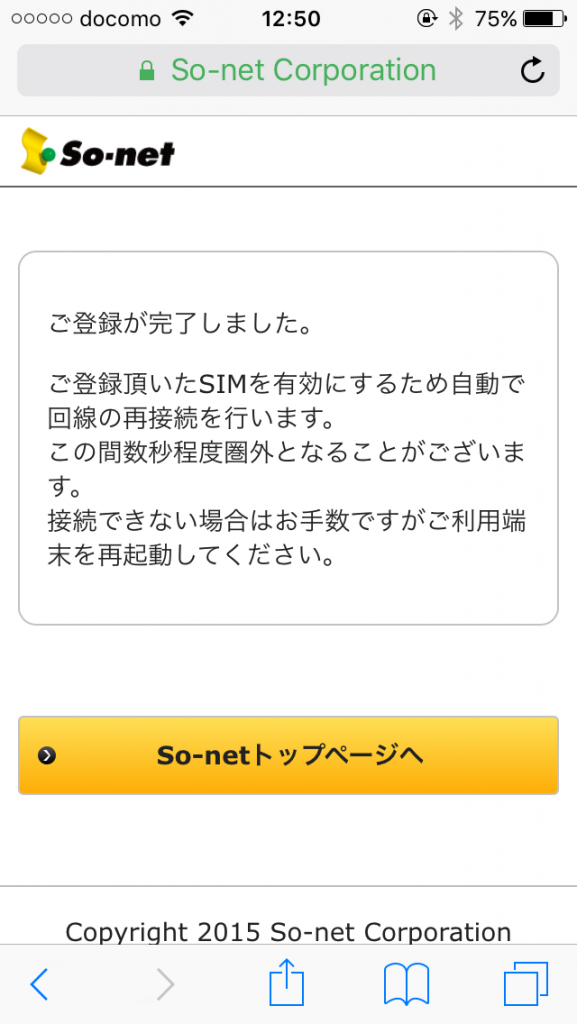The height and width of the screenshot is (1024, 577).
Task: Reload the page with refresh icon
Action: [533, 71]
